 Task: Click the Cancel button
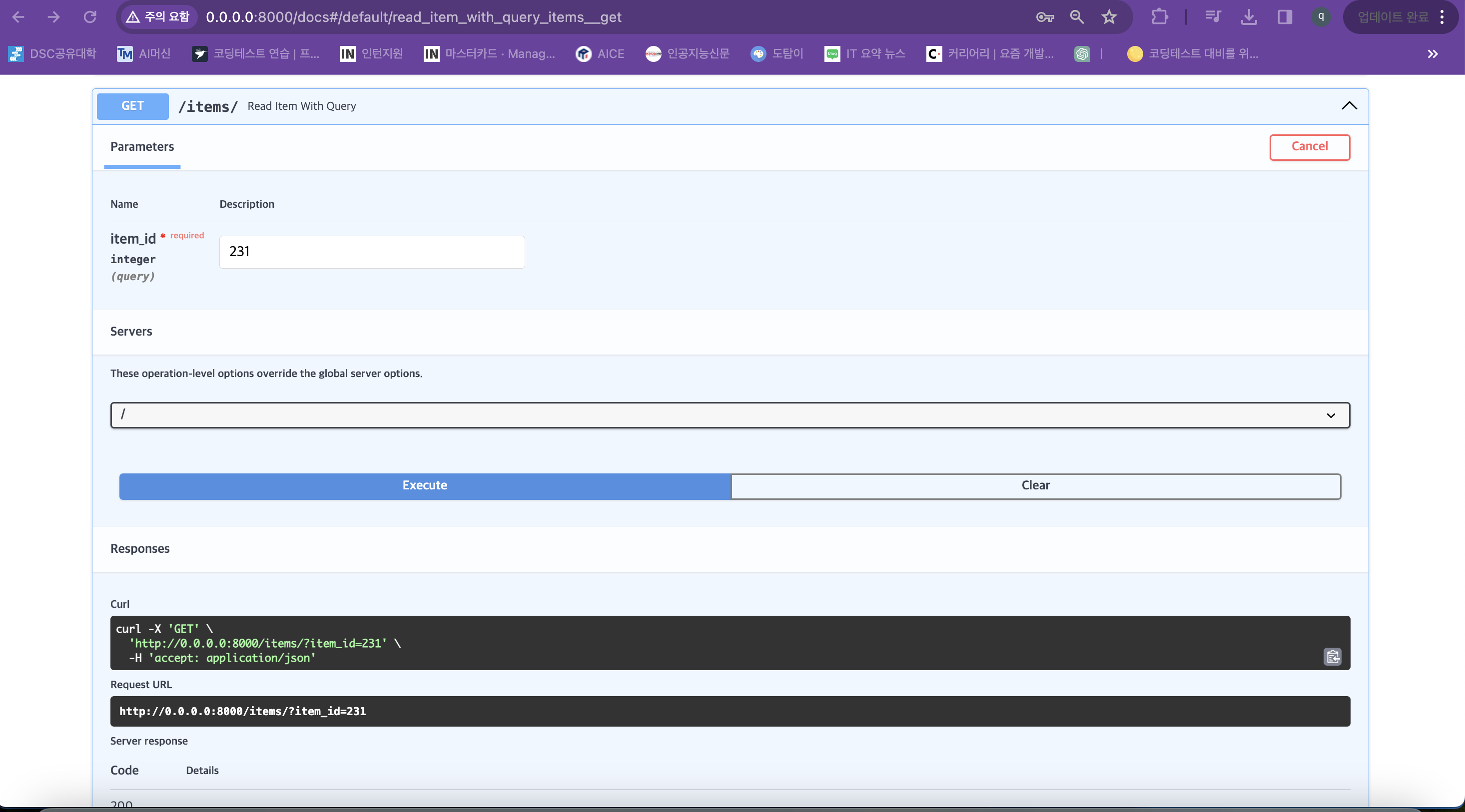[x=1309, y=147]
